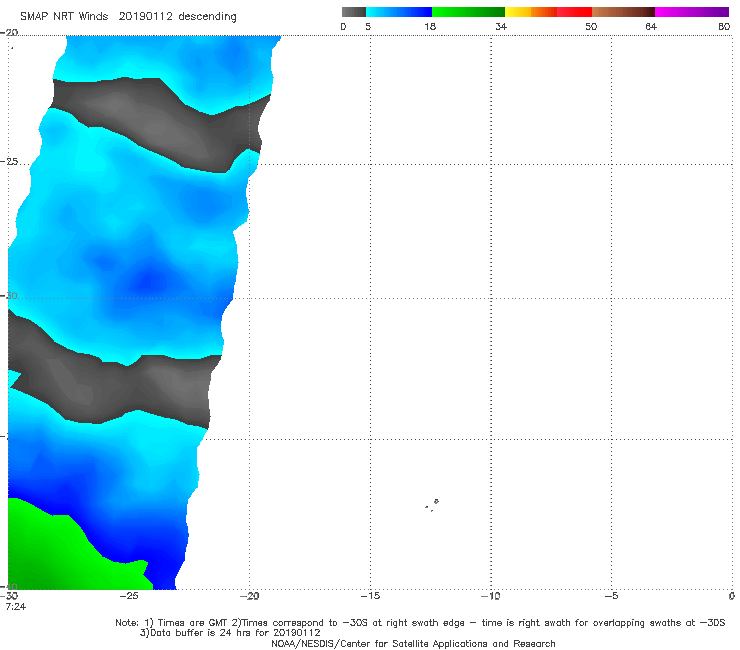Image resolution: width=740 pixels, height=650 pixels.
Task: Click the "64" label under the color bar
Action: 651,27
